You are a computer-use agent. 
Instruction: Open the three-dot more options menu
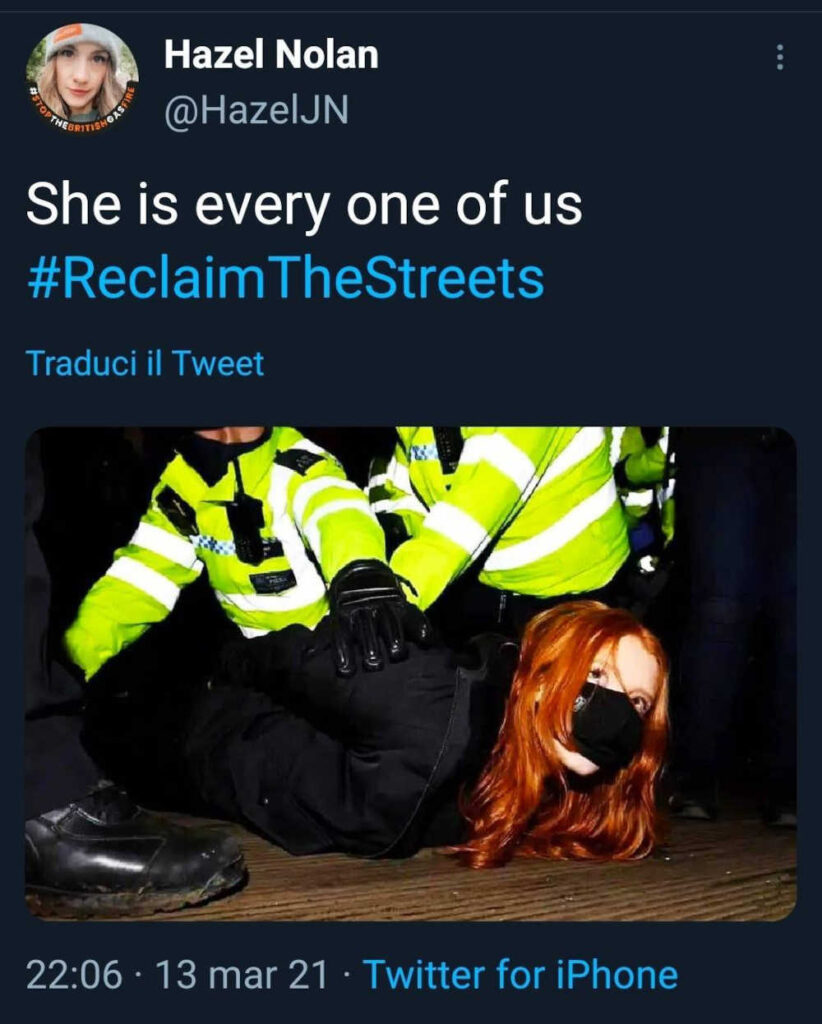[779, 57]
